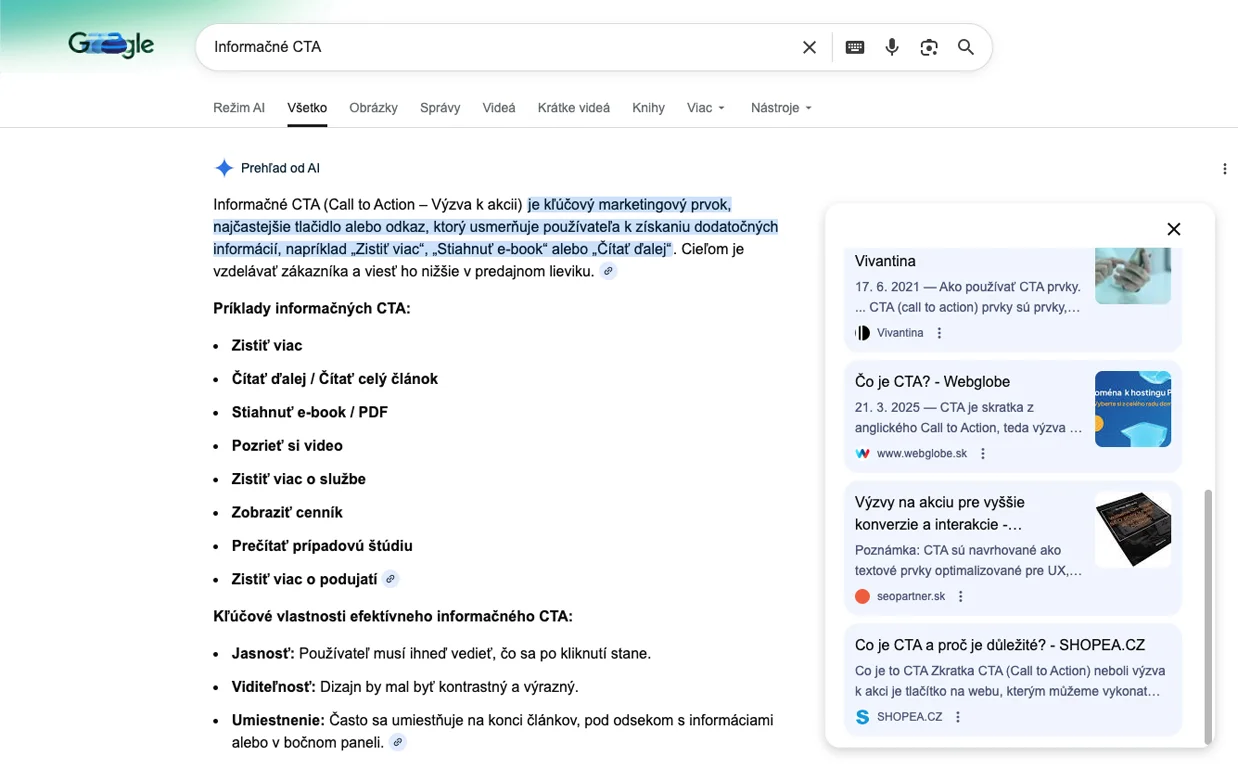
Task: Search by image with Lens icon
Action: [x=929, y=47]
